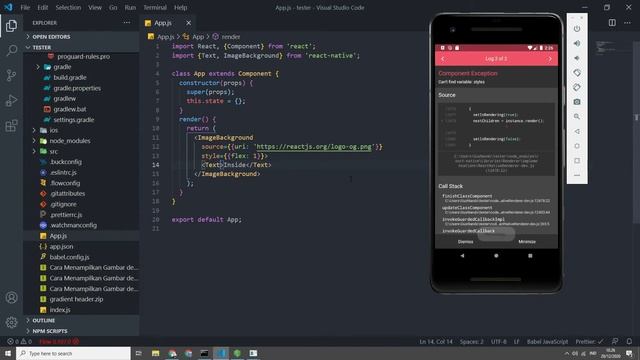Select the App.js editor tab
The image size is (640, 360).
tap(162, 23)
